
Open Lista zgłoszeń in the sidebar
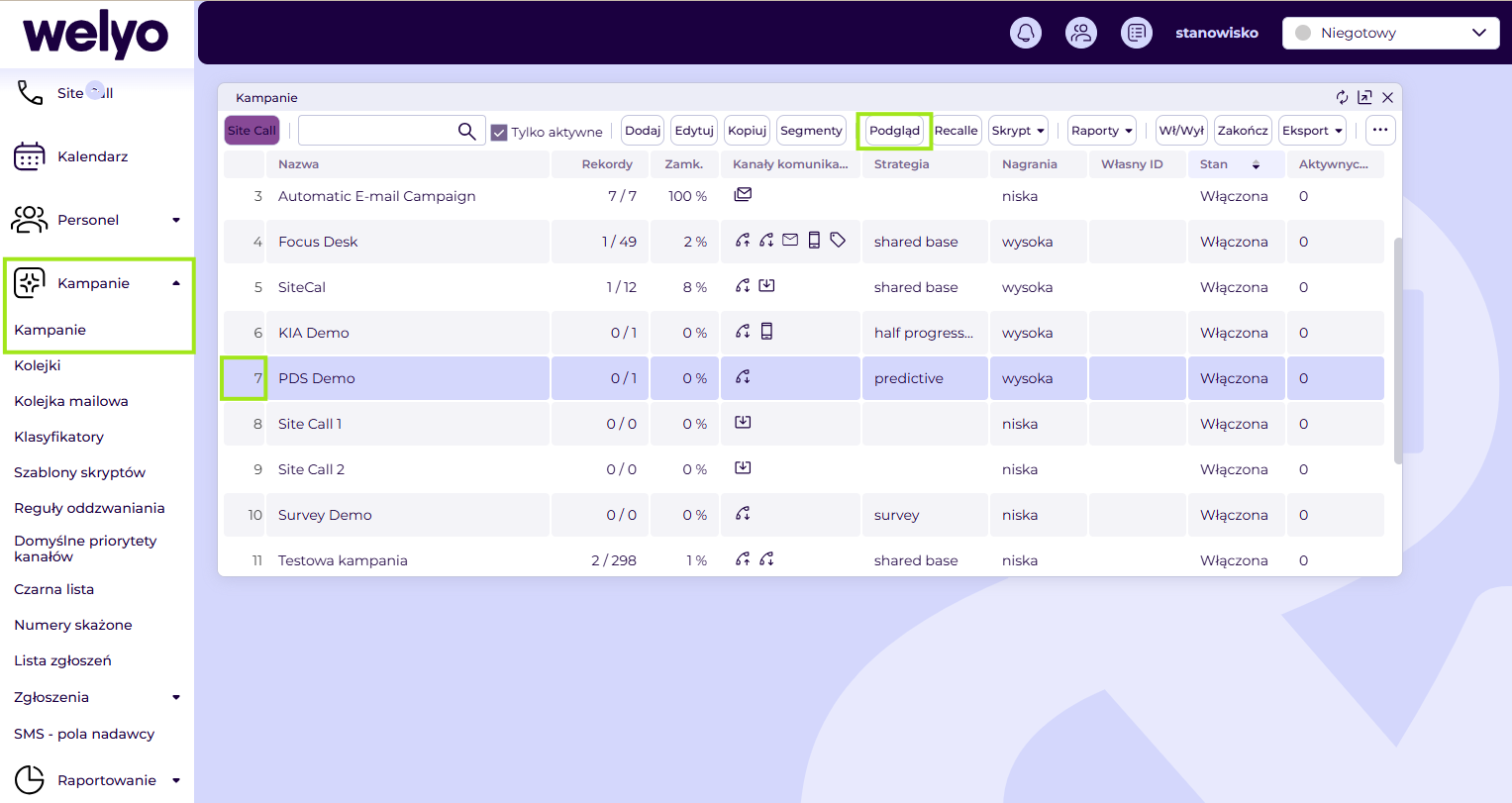(63, 660)
